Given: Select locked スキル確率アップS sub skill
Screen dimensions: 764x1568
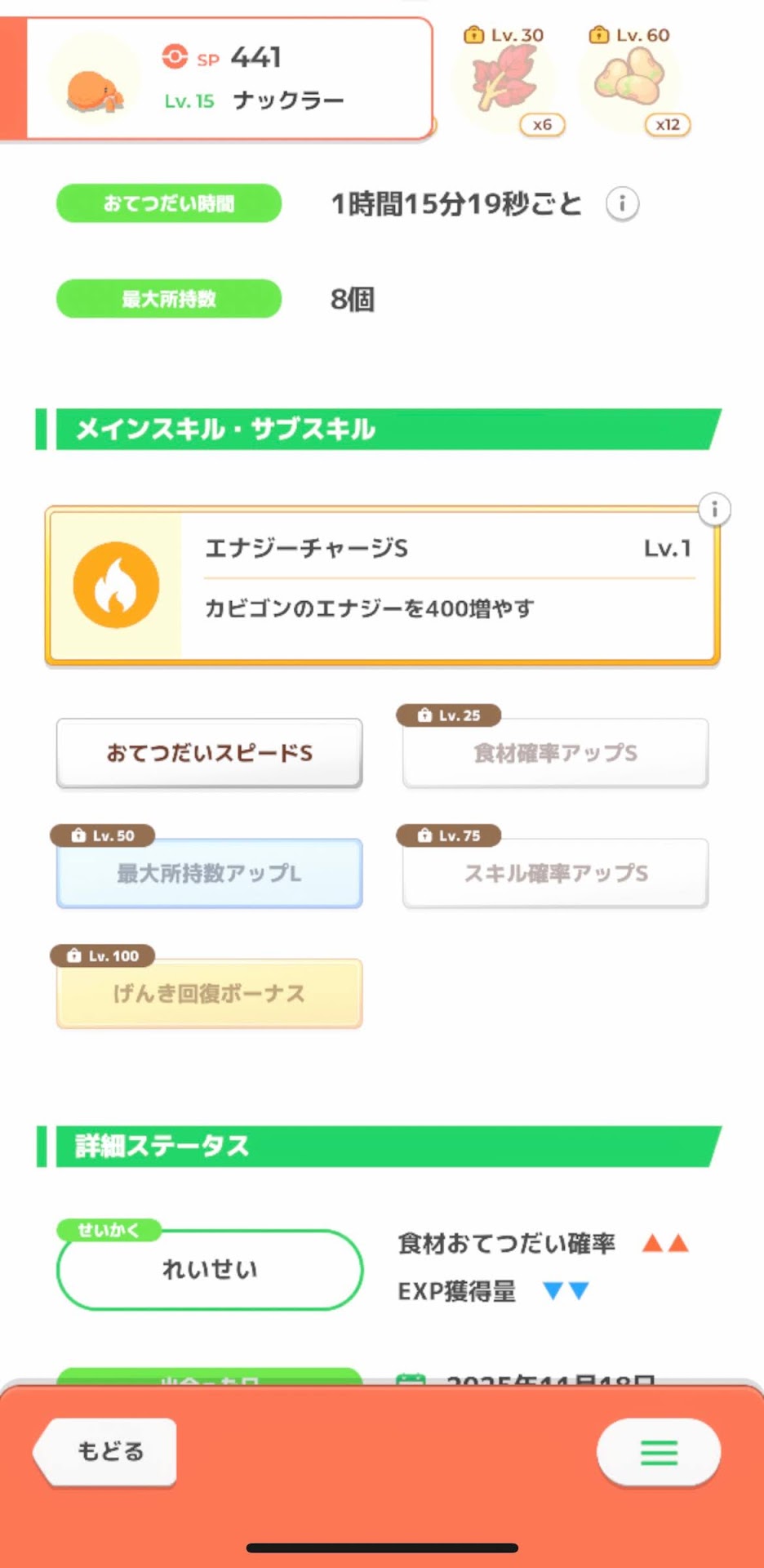Looking at the screenshot, I should tap(555, 873).
